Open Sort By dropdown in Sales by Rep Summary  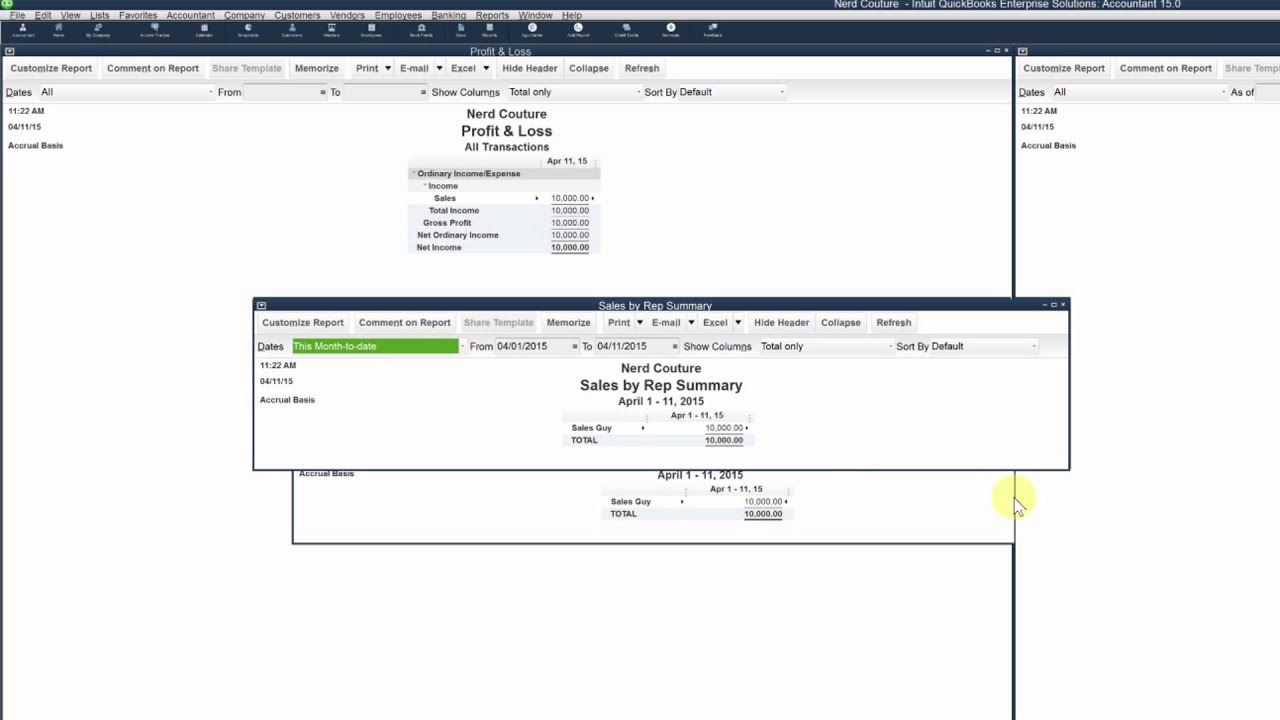point(1034,346)
